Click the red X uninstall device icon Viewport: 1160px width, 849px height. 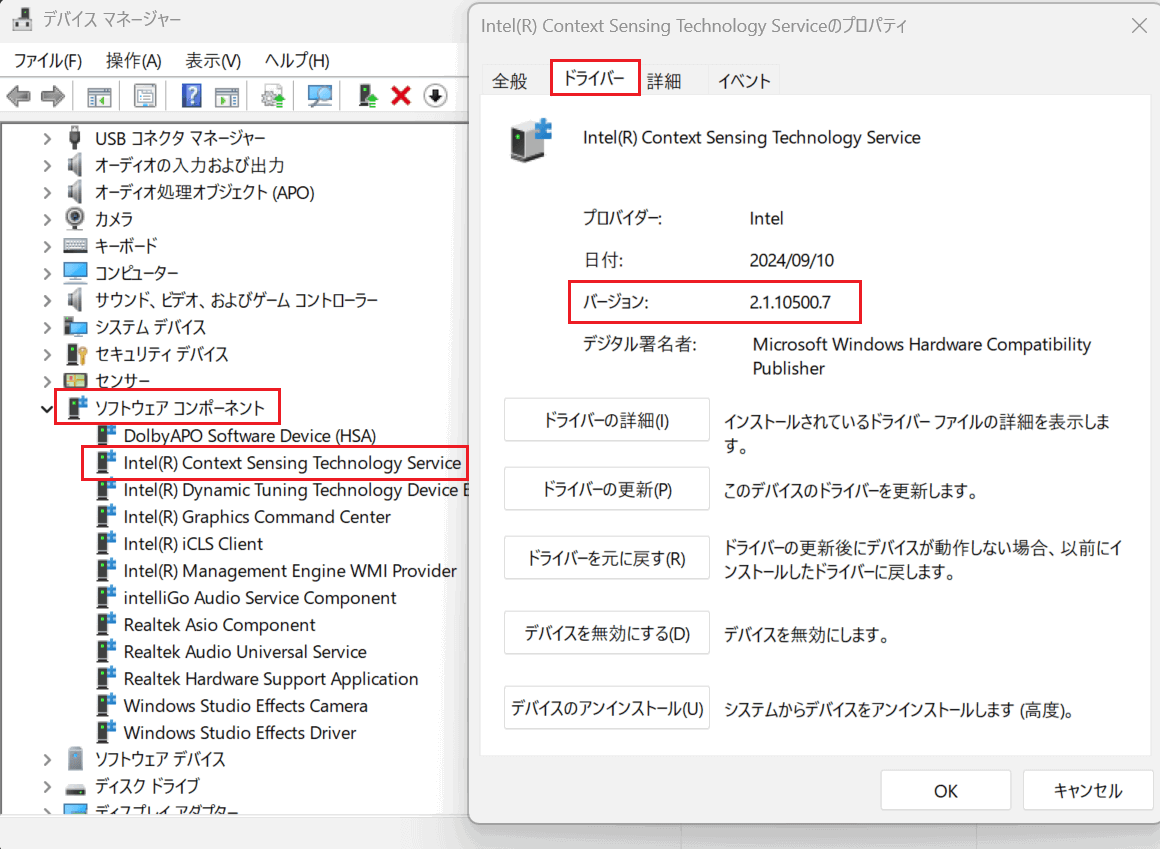click(x=401, y=96)
